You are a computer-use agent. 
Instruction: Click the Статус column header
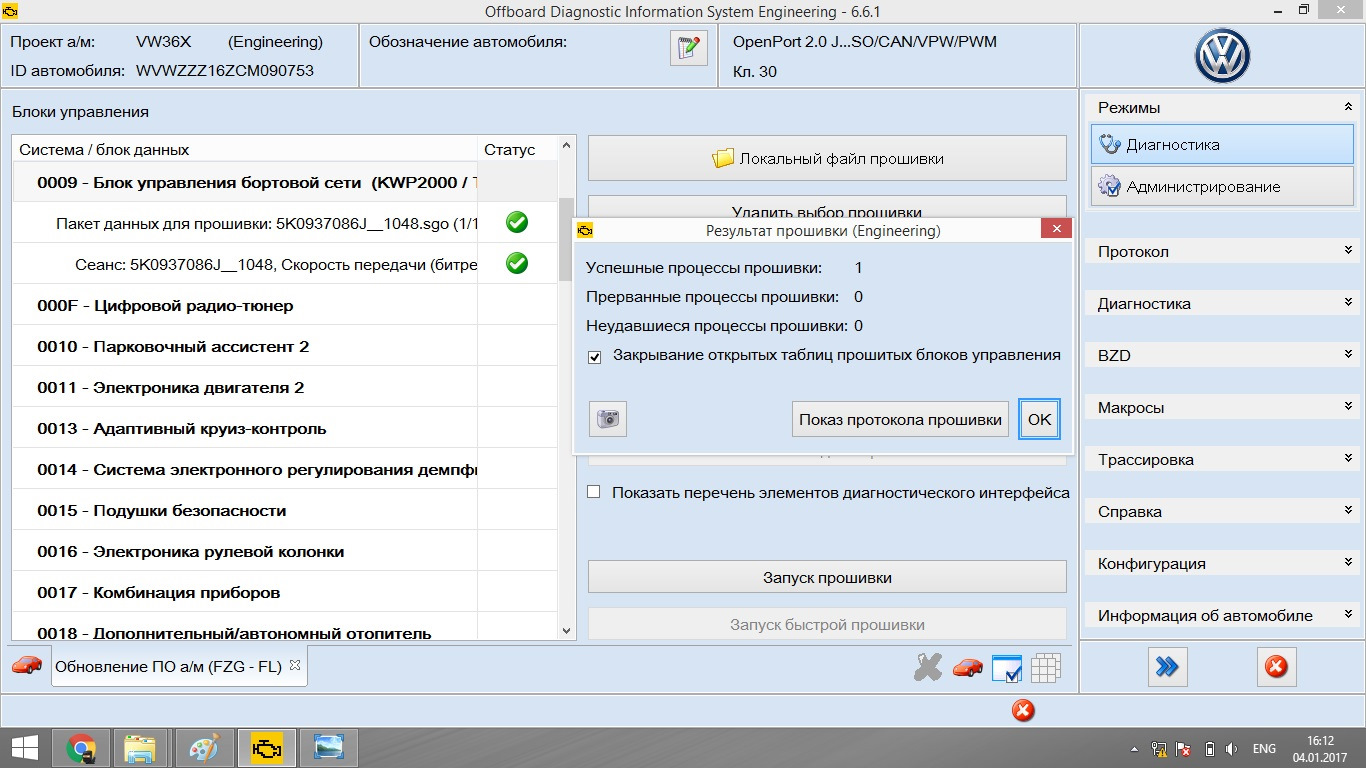pyautogui.click(x=517, y=149)
